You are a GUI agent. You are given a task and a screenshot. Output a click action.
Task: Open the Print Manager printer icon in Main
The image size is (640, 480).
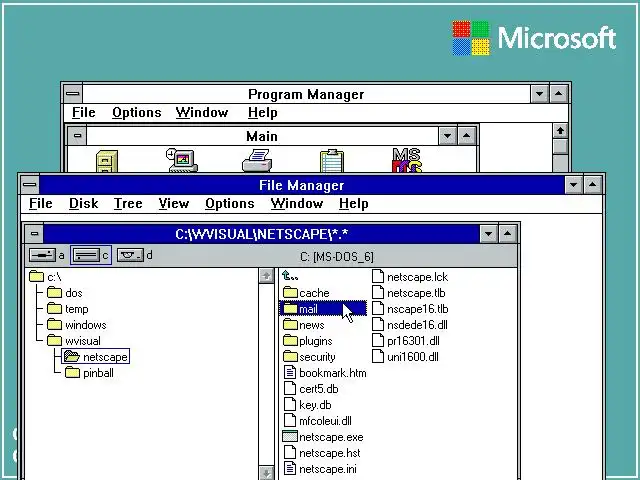tap(257, 161)
